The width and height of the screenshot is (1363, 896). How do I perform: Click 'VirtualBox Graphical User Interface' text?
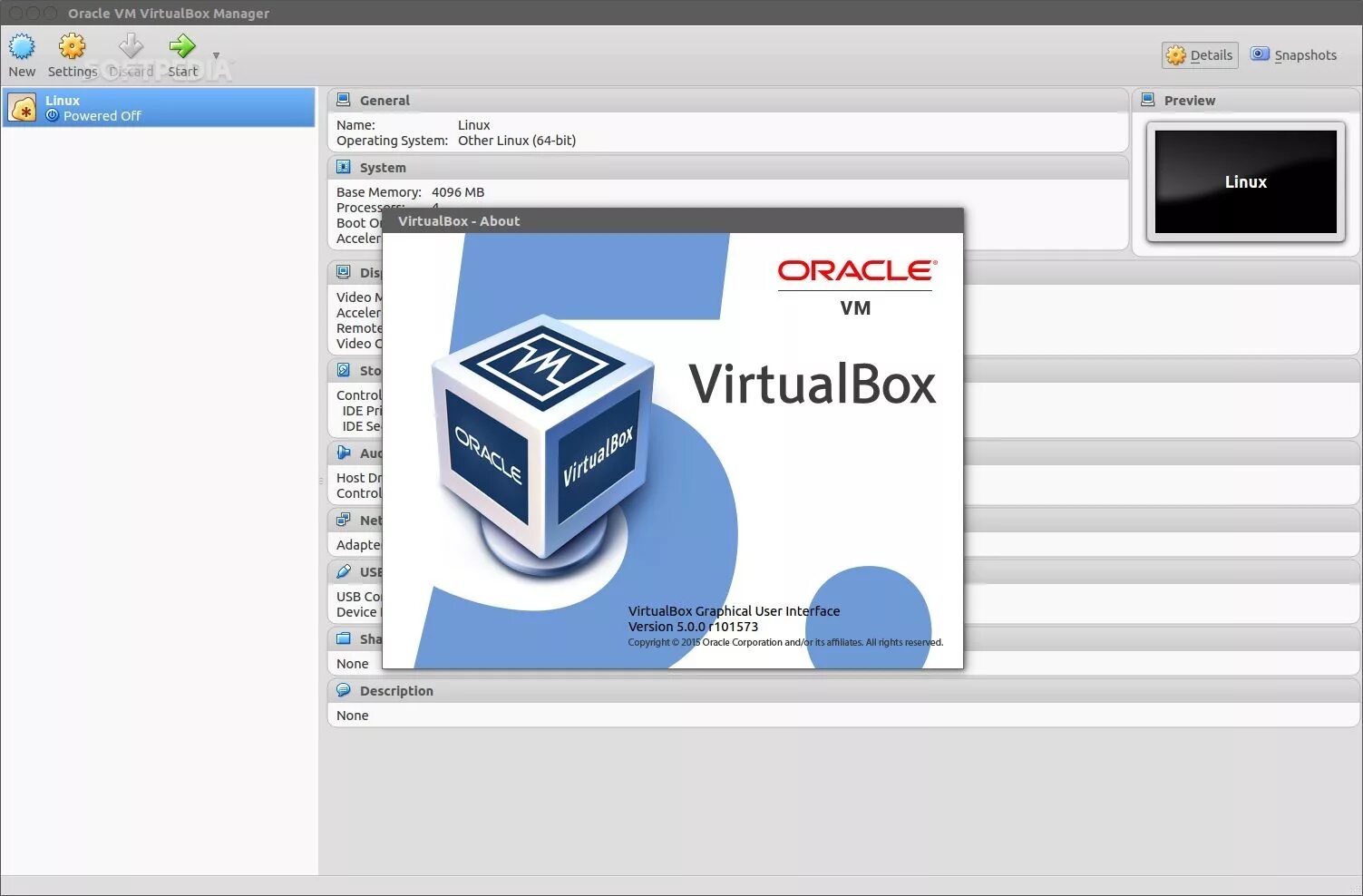734,611
